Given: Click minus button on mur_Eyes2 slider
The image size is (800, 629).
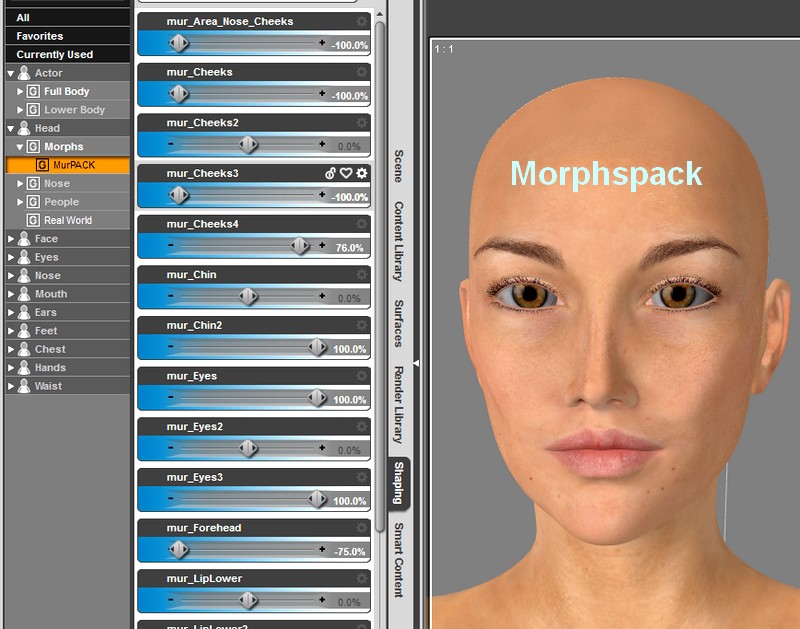Looking at the screenshot, I should pos(170,448).
